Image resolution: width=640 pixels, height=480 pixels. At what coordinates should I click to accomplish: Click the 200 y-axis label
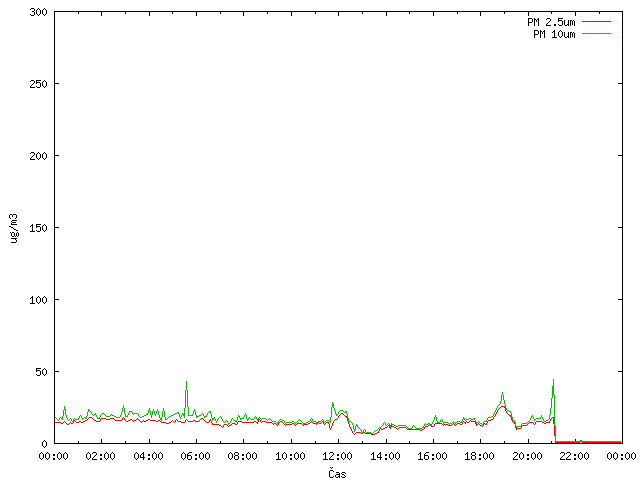[x=38, y=156]
